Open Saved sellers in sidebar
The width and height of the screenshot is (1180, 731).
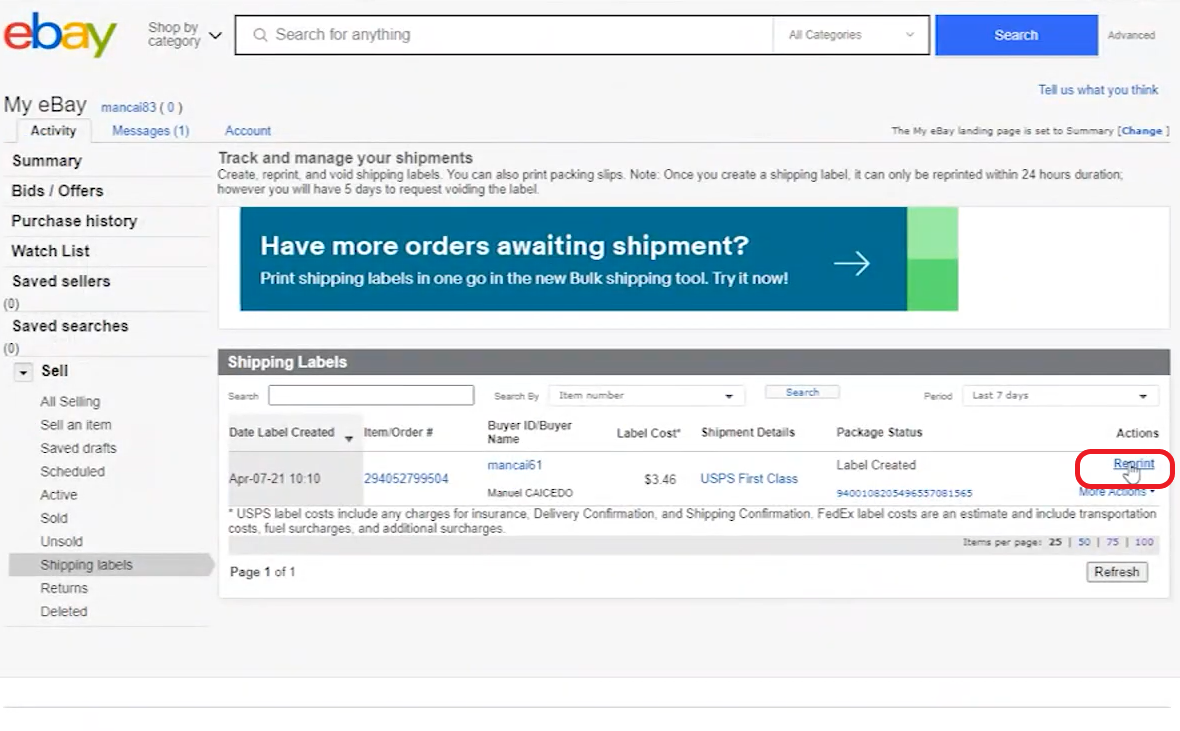point(61,282)
